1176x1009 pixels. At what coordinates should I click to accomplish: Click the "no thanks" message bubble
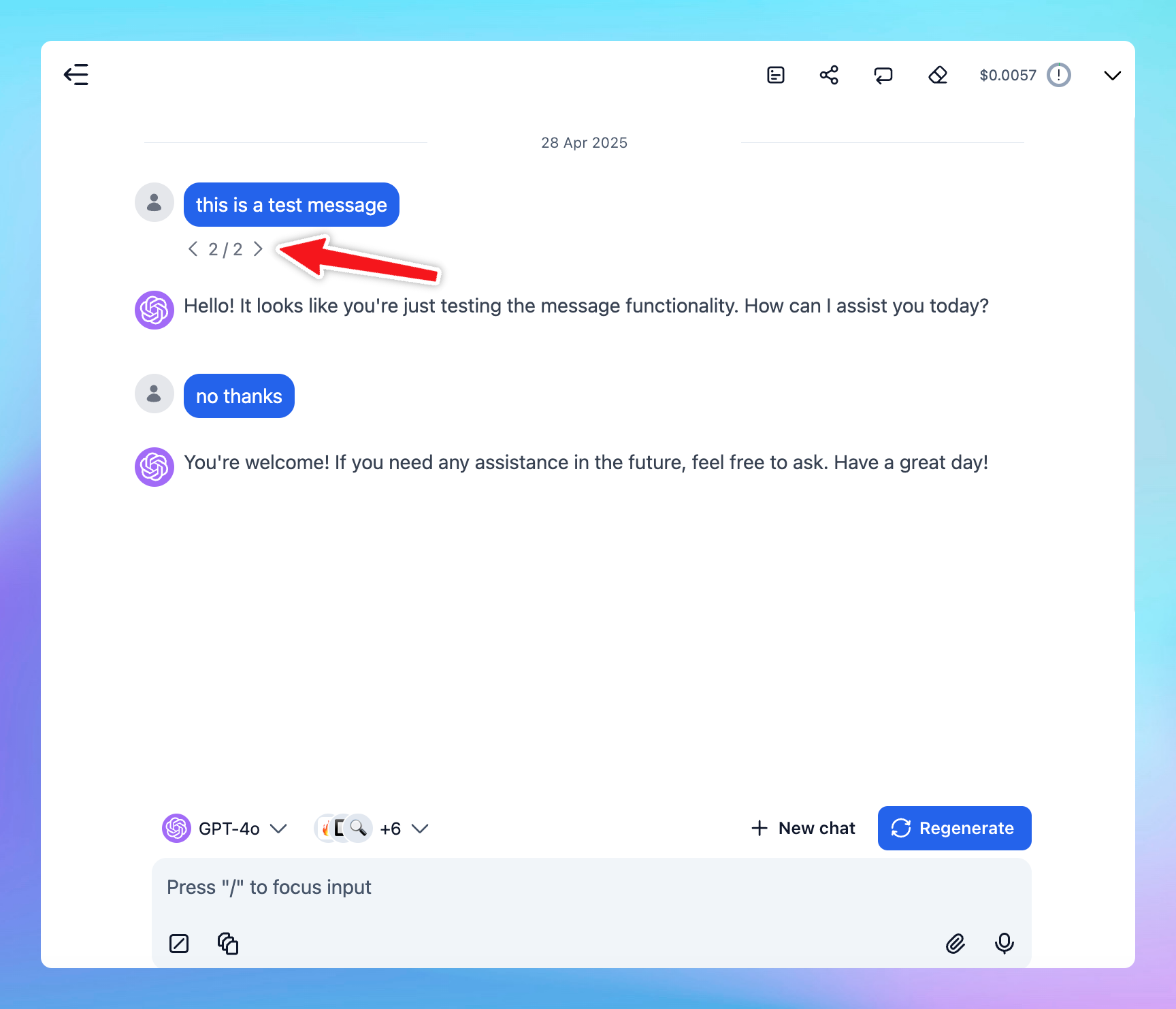click(x=239, y=396)
